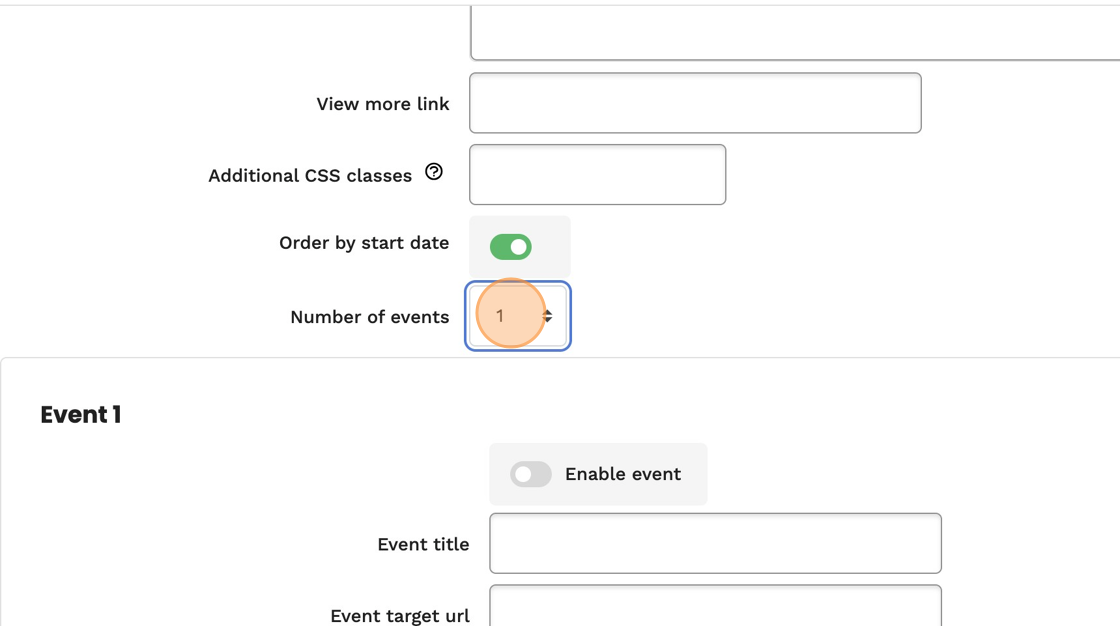This screenshot has width=1120, height=626.
Task: Toggle off Order by start date
Action: 510,247
